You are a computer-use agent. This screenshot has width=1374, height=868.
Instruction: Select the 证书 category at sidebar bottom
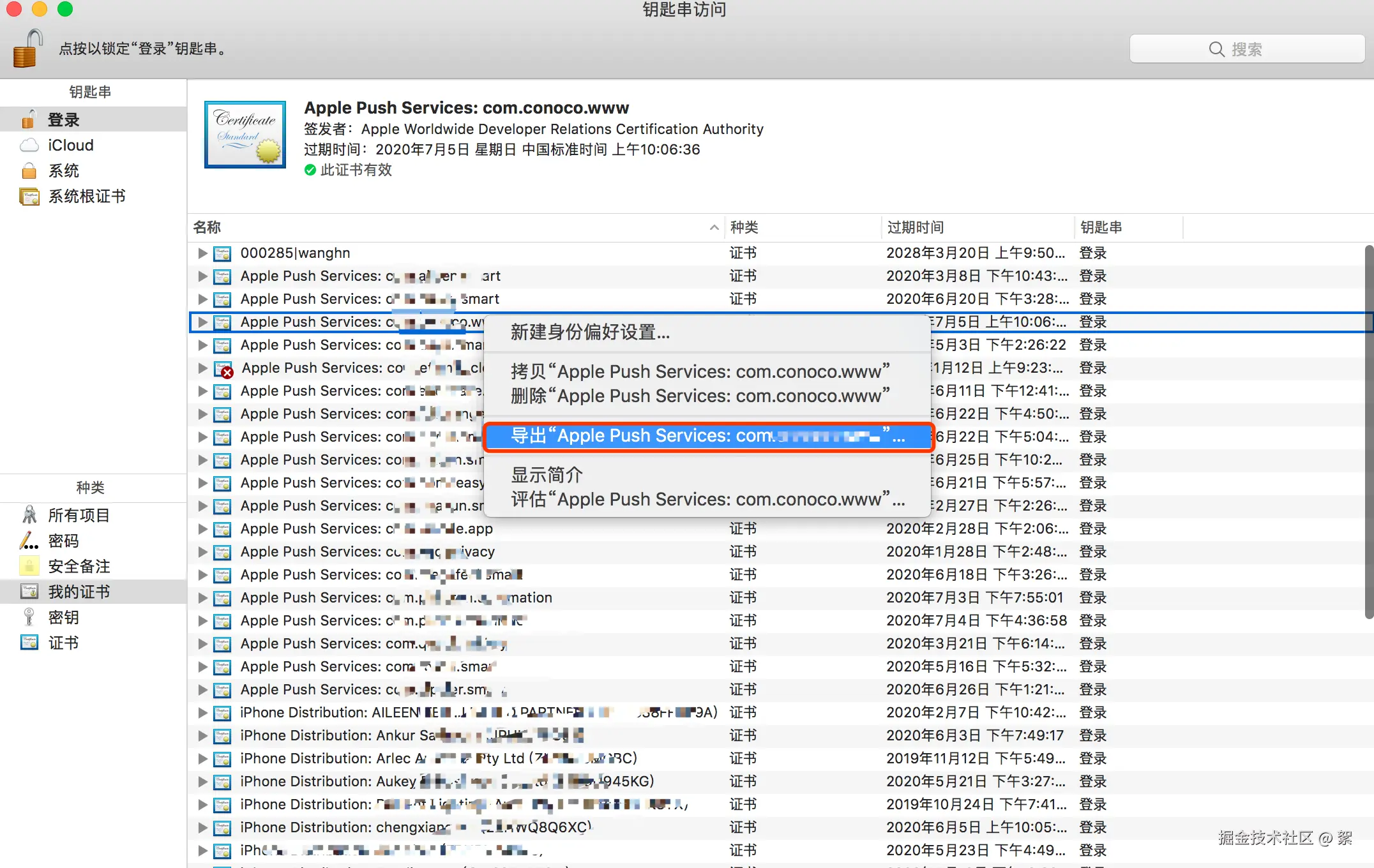[x=63, y=643]
